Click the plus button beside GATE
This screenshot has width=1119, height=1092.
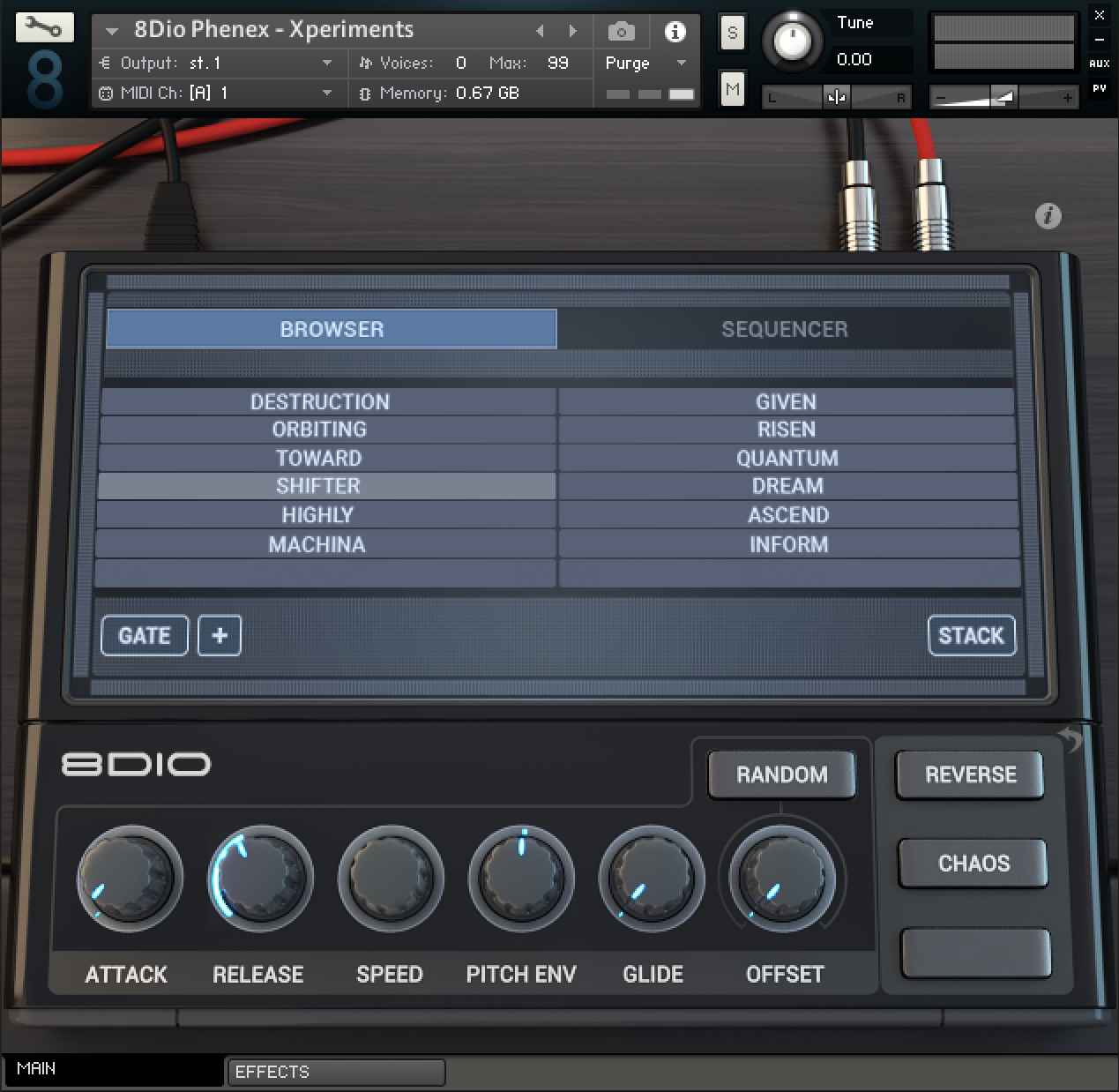(220, 636)
